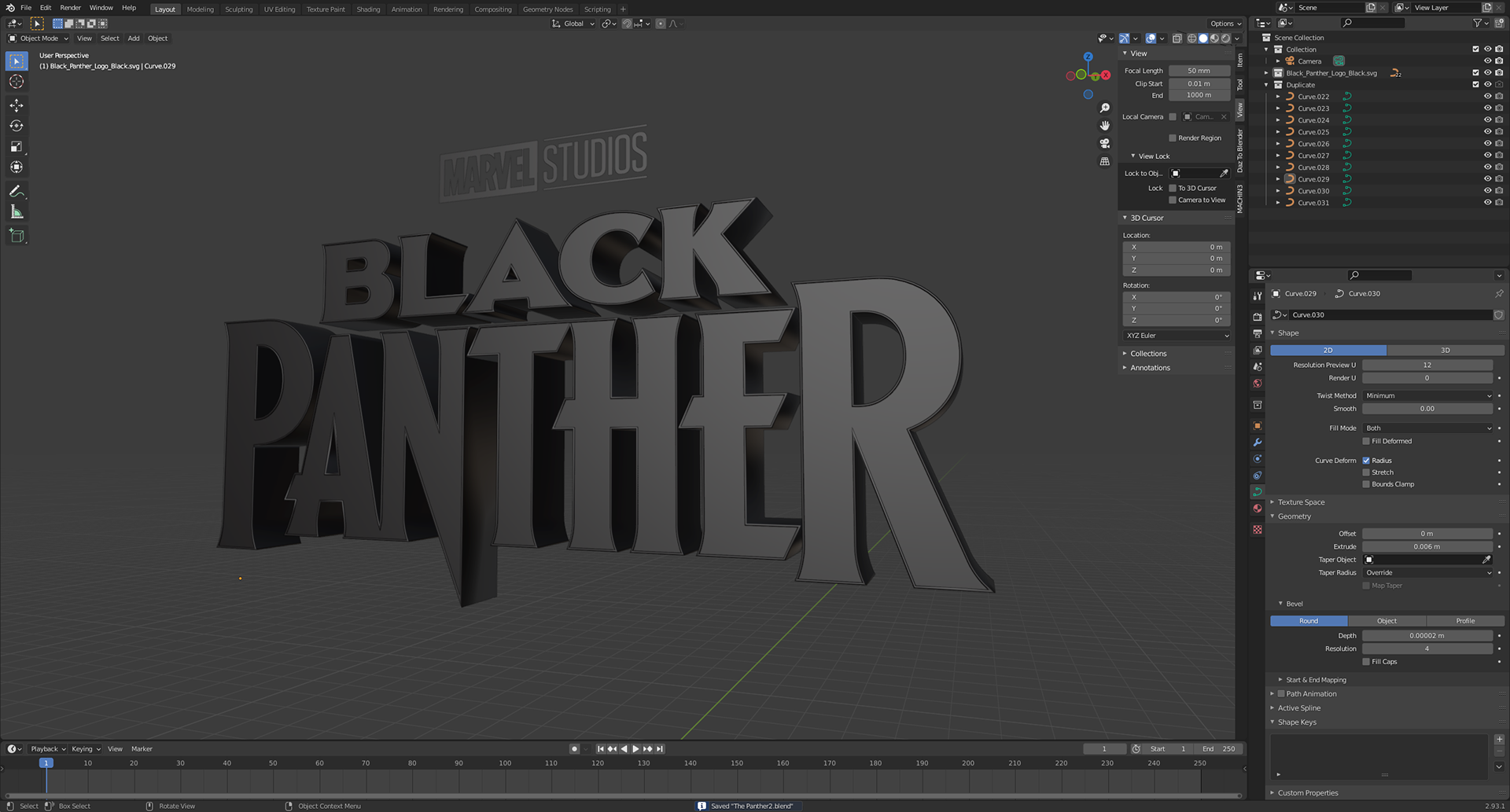Viewport: 1510px width, 812px height.
Task: Activate the Transform tool
Action: tap(17, 167)
